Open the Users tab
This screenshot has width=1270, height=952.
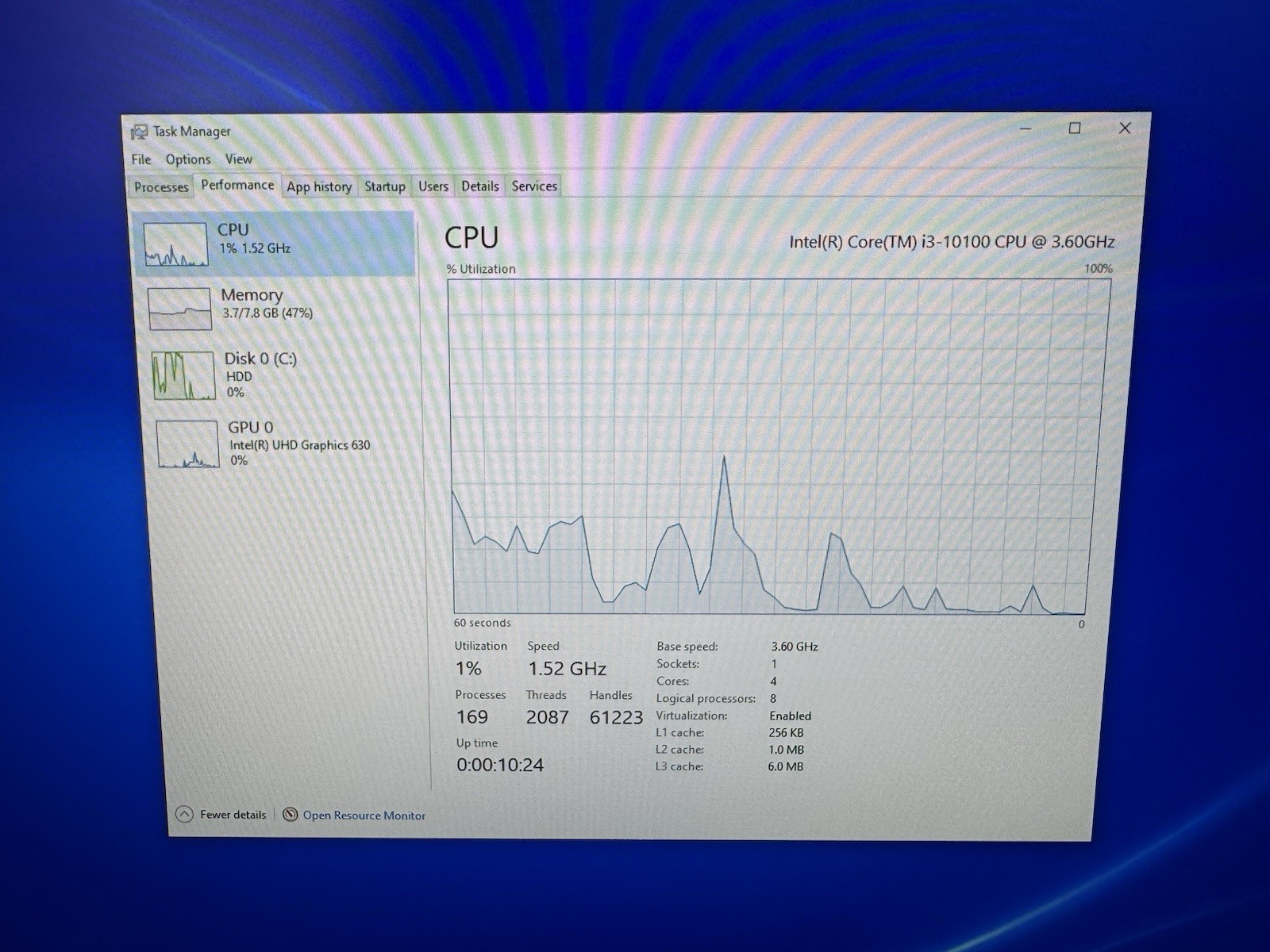click(x=433, y=186)
